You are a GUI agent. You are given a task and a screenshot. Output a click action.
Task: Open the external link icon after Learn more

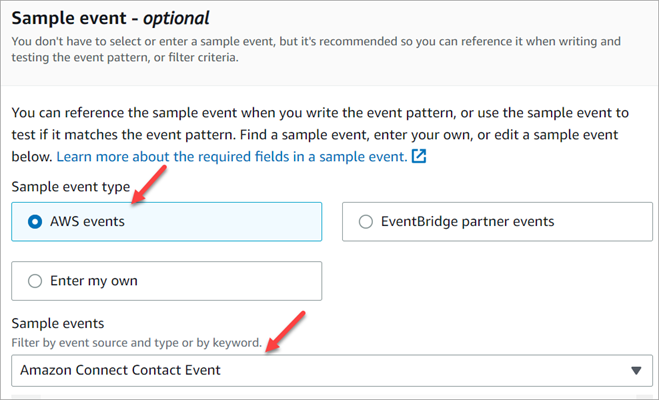pyautogui.click(x=420, y=157)
